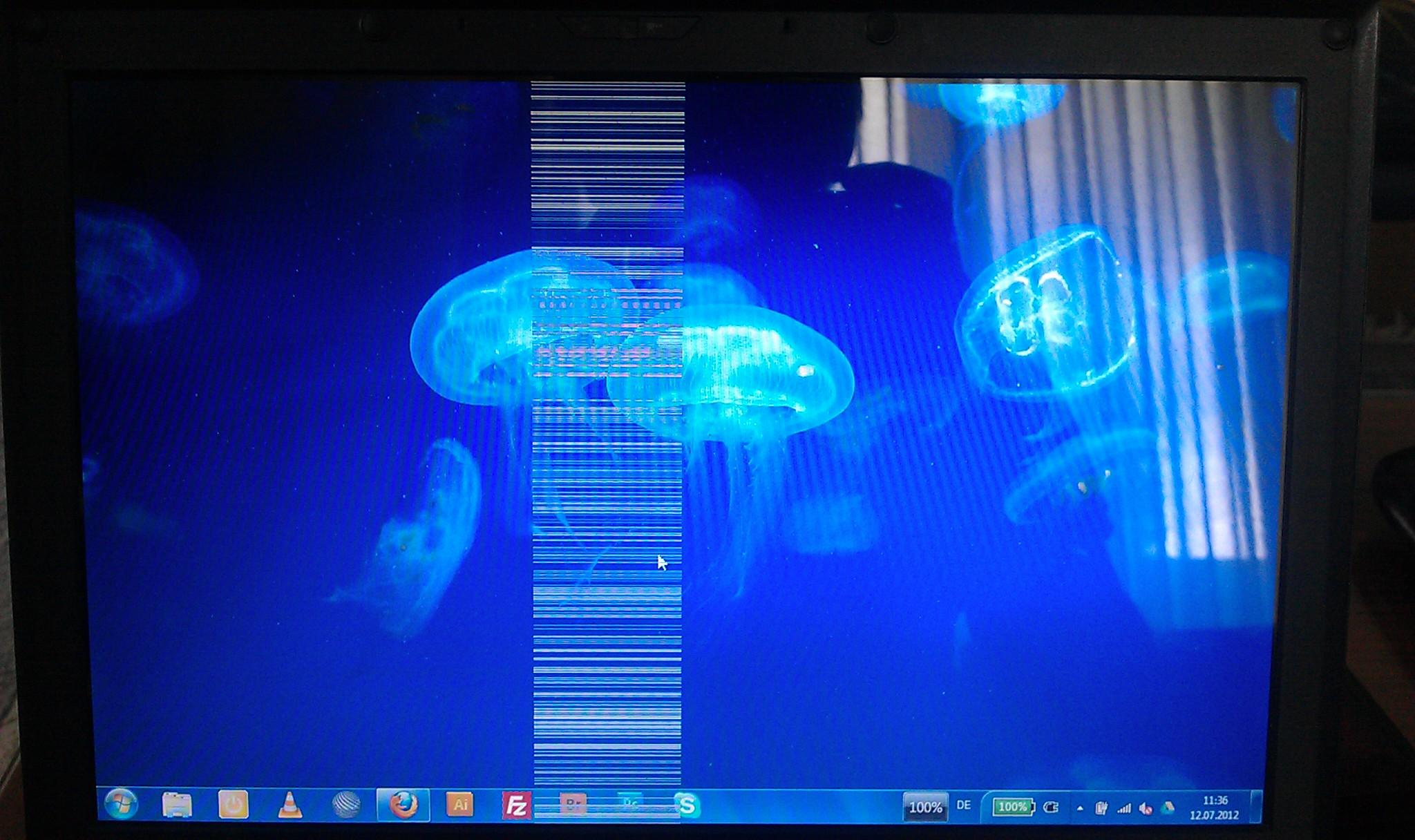
Task: Open Google Drive from the tray
Action: tap(1168, 808)
